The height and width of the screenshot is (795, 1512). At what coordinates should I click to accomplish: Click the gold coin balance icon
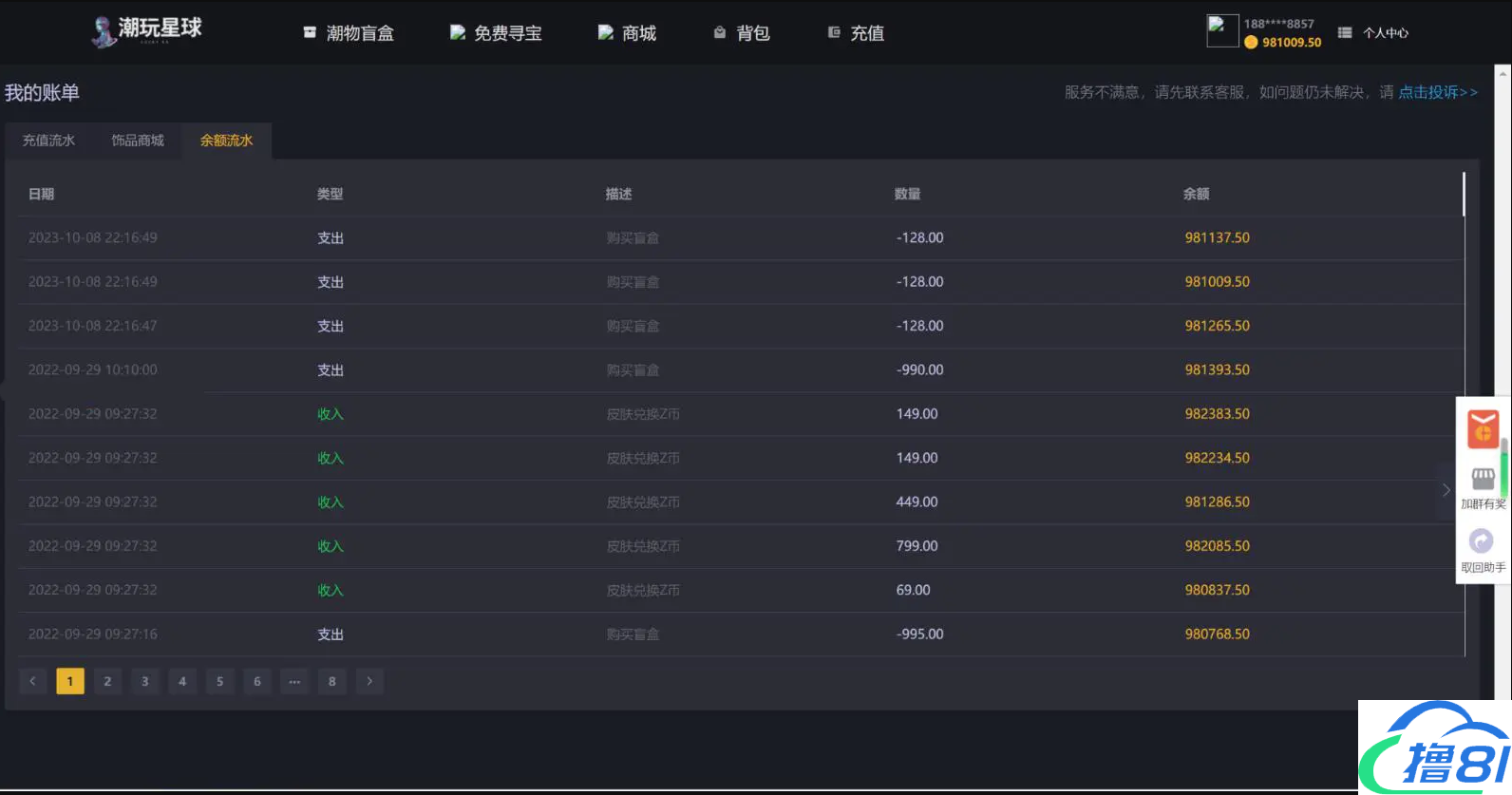point(1251,42)
